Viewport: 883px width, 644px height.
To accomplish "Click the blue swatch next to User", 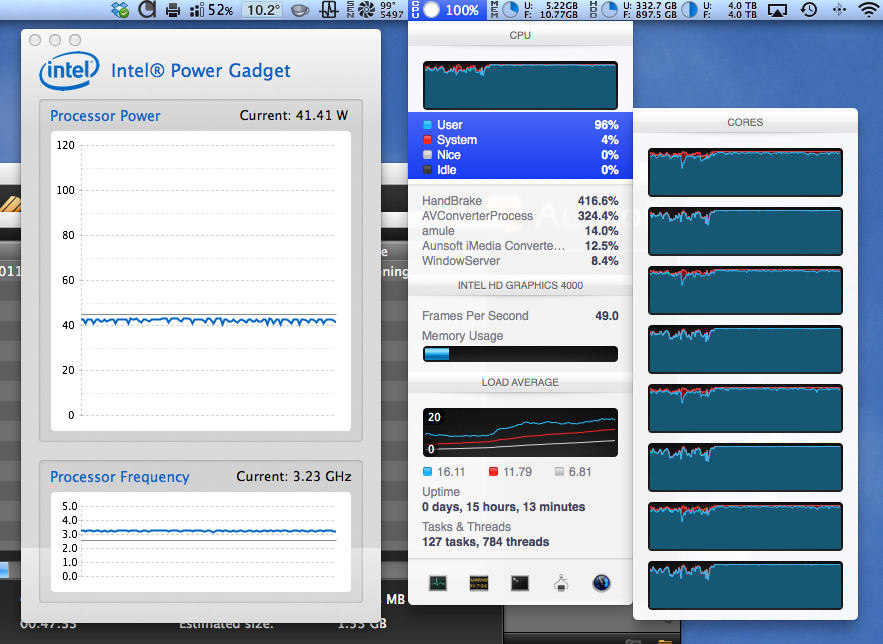I will pos(427,125).
